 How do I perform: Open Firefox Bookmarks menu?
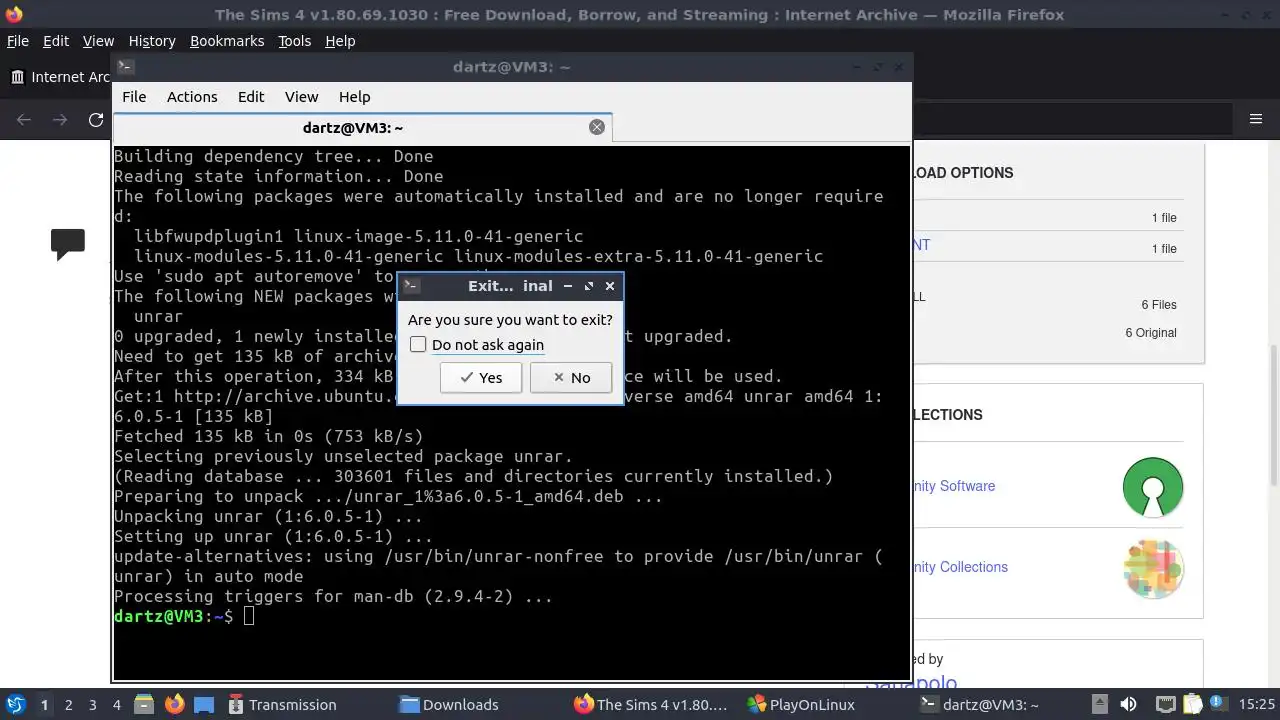point(227,41)
